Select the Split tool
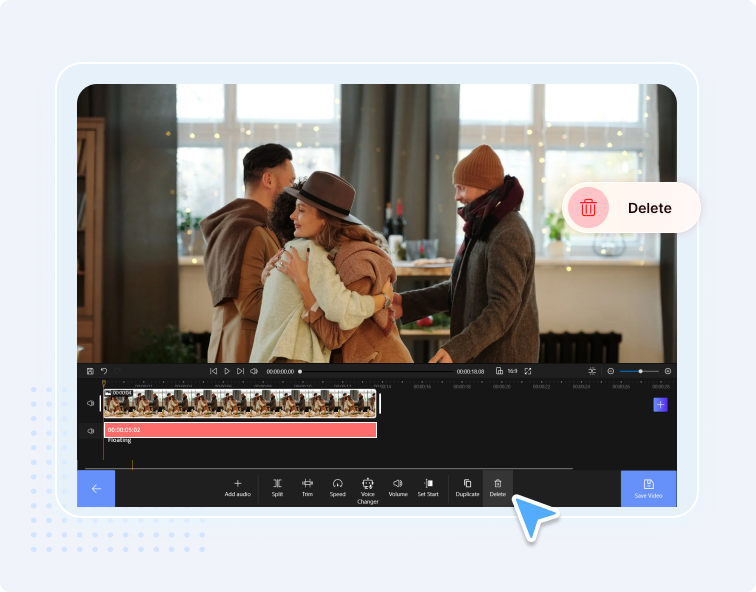This screenshot has height=592, width=756. tap(277, 488)
